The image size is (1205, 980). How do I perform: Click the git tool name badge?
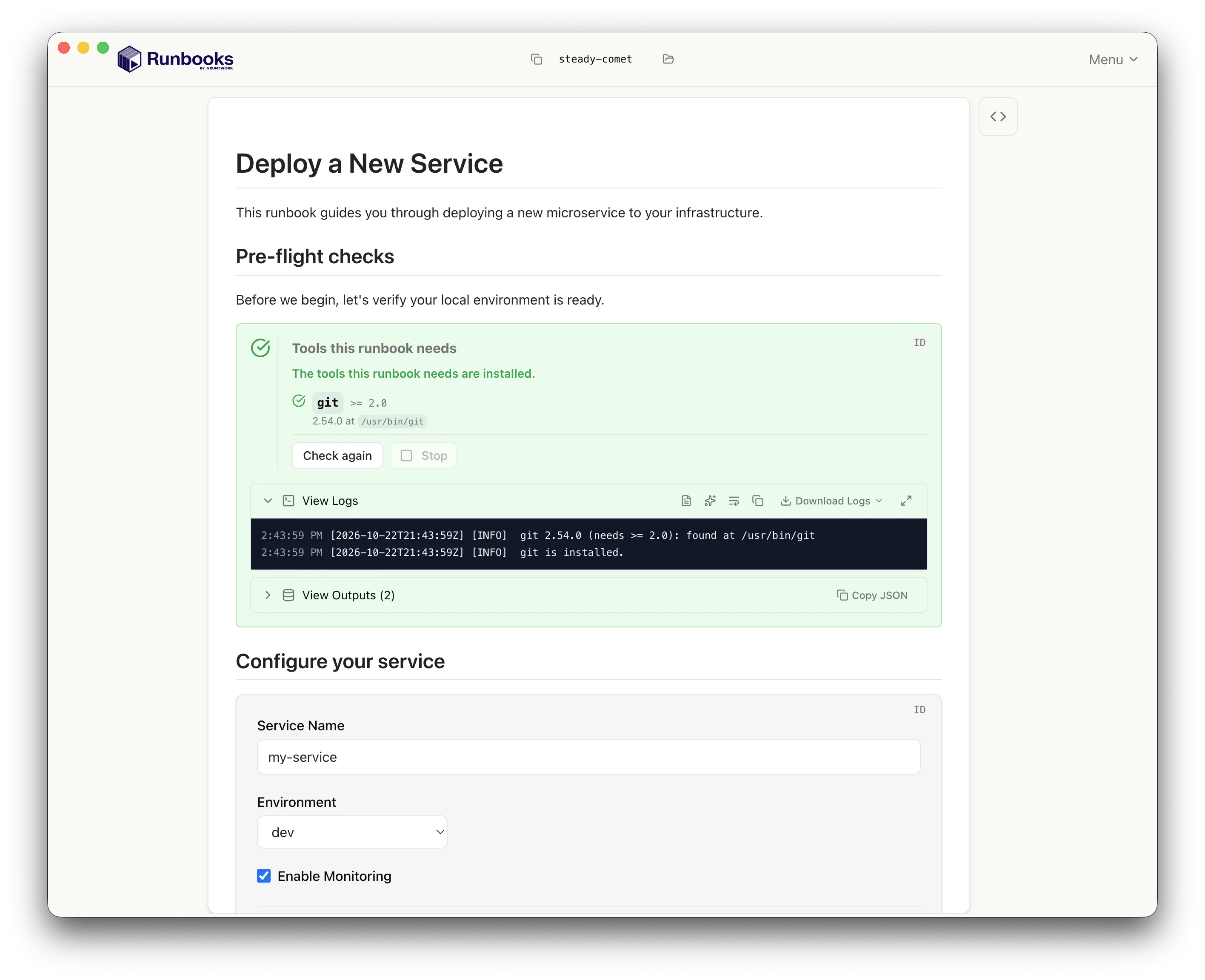click(328, 402)
